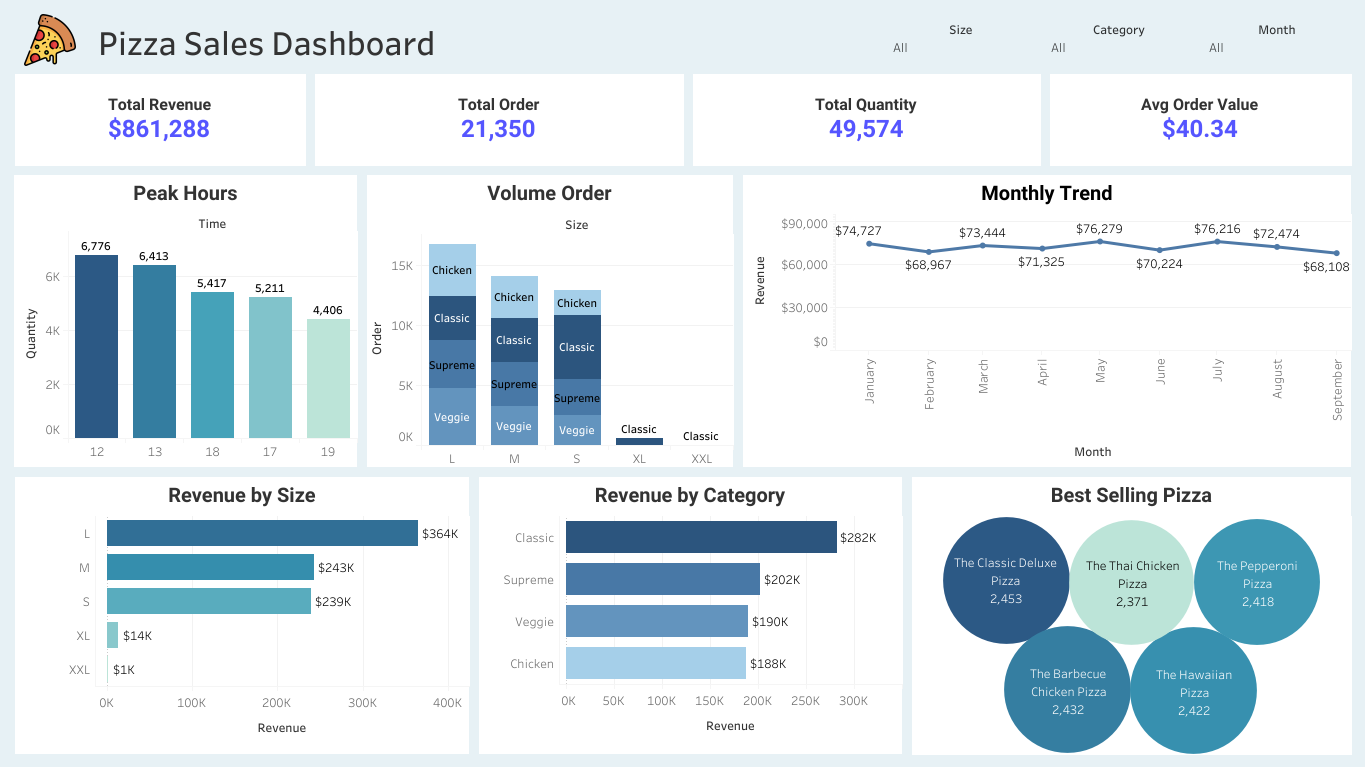Select the Veggie segment of the S column
1365x767 pixels.
pyautogui.click(x=577, y=430)
